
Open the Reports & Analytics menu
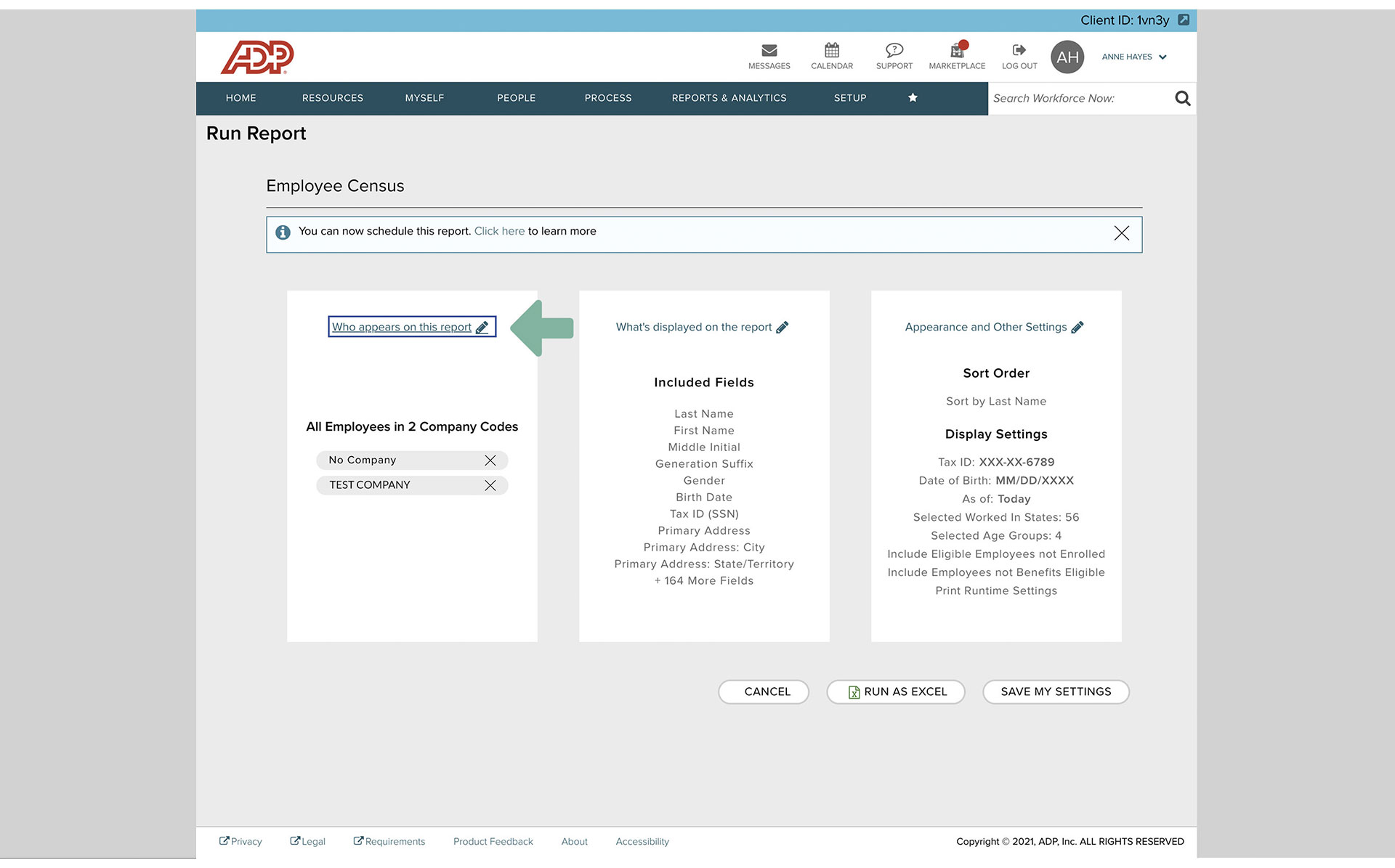[x=729, y=98]
